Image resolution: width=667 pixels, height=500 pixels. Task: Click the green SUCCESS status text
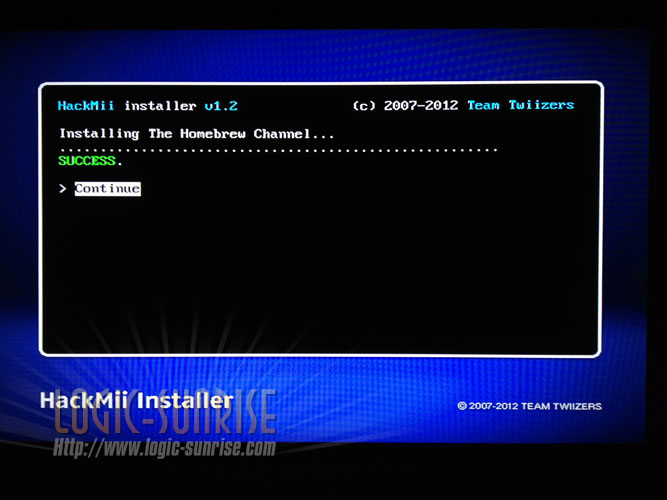coord(87,161)
